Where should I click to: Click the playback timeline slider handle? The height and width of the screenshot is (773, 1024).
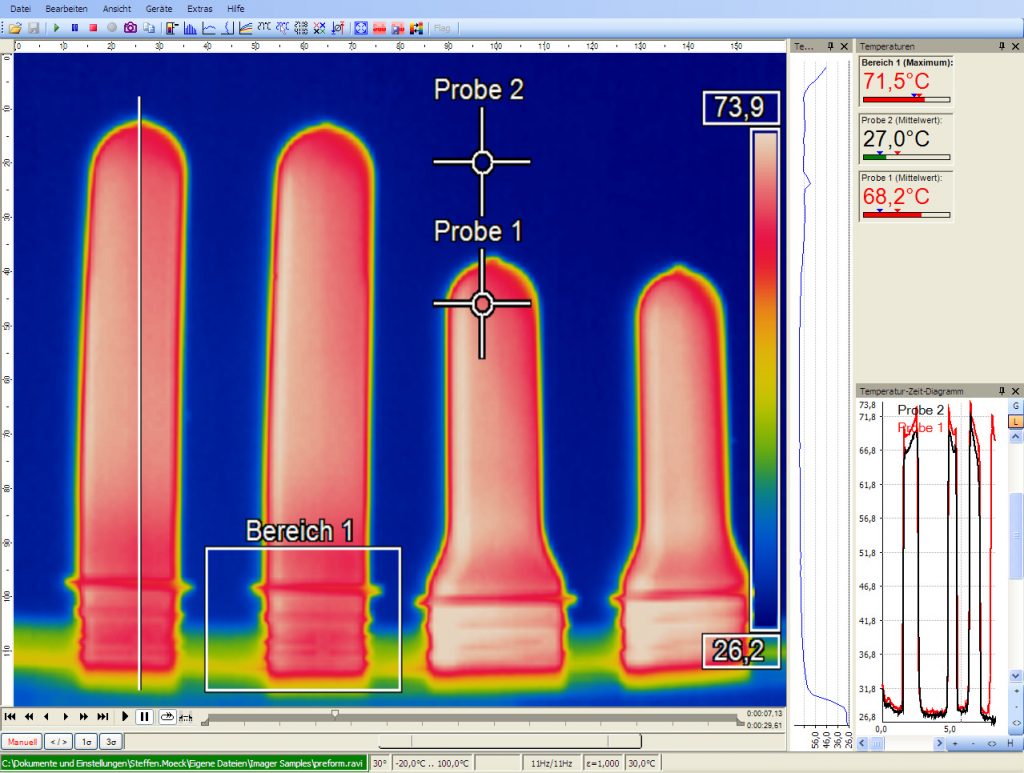point(335,714)
